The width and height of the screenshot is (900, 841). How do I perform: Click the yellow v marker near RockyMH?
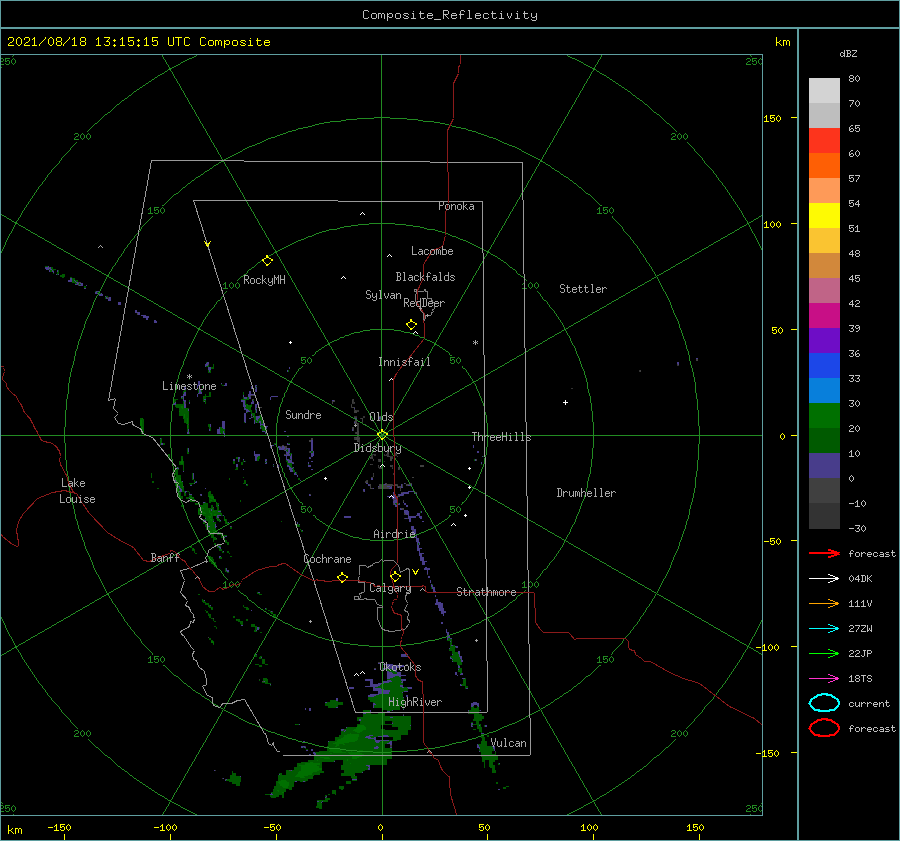[208, 244]
